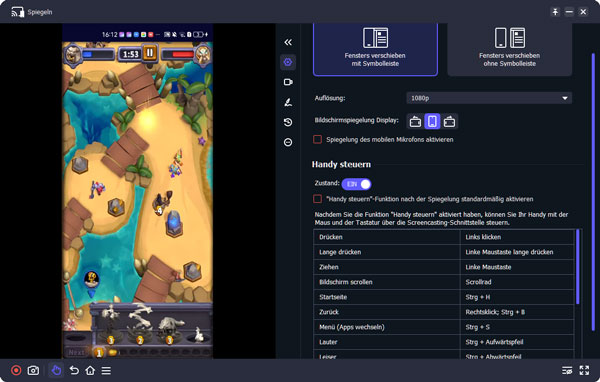The image size is (600, 382).
Task: Click the back arrow phone button
Action: coord(74,370)
